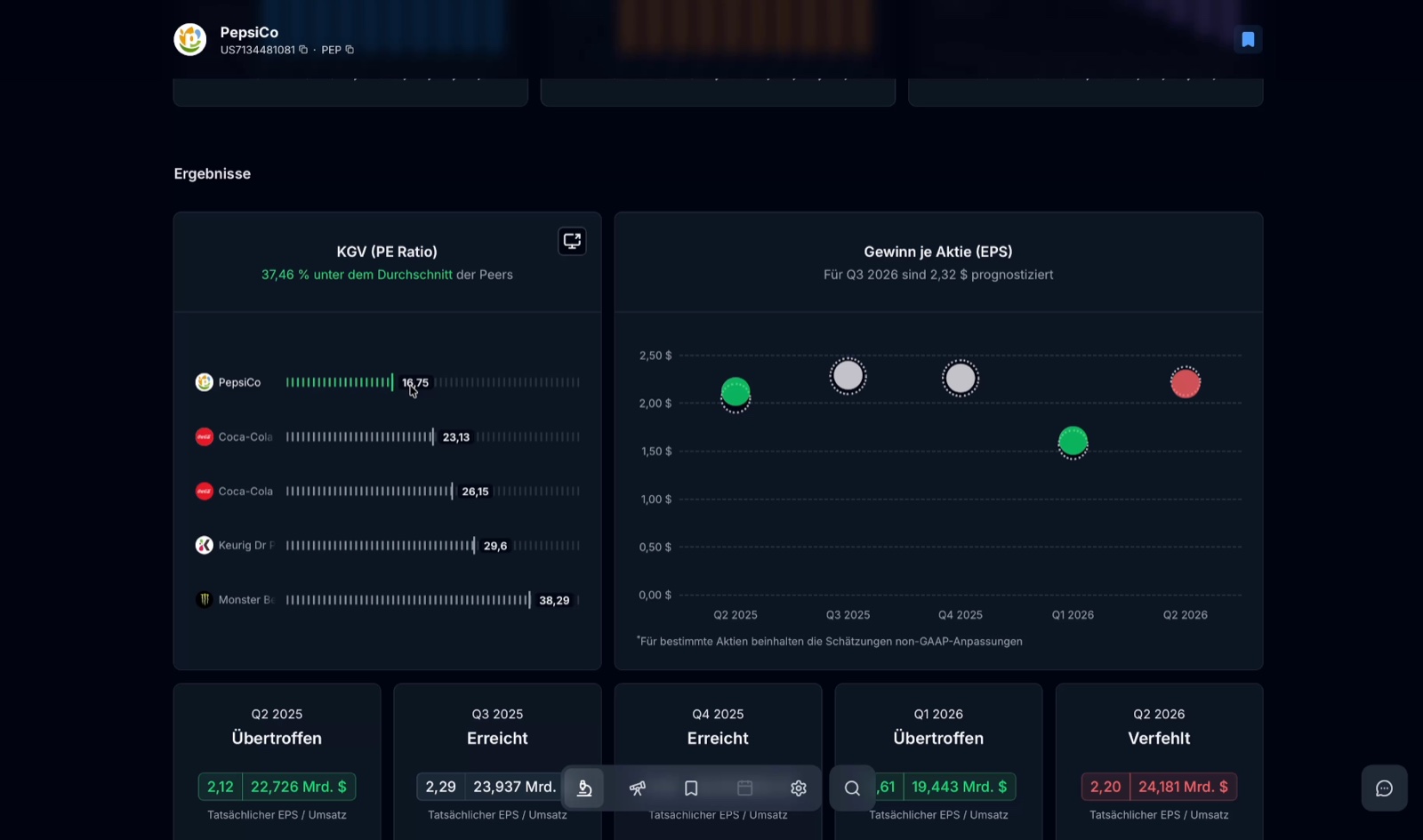Viewport: 1423px width, 840px height.
Task: Click the green Q1 2026 EPS dot
Action: click(1073, 442)
